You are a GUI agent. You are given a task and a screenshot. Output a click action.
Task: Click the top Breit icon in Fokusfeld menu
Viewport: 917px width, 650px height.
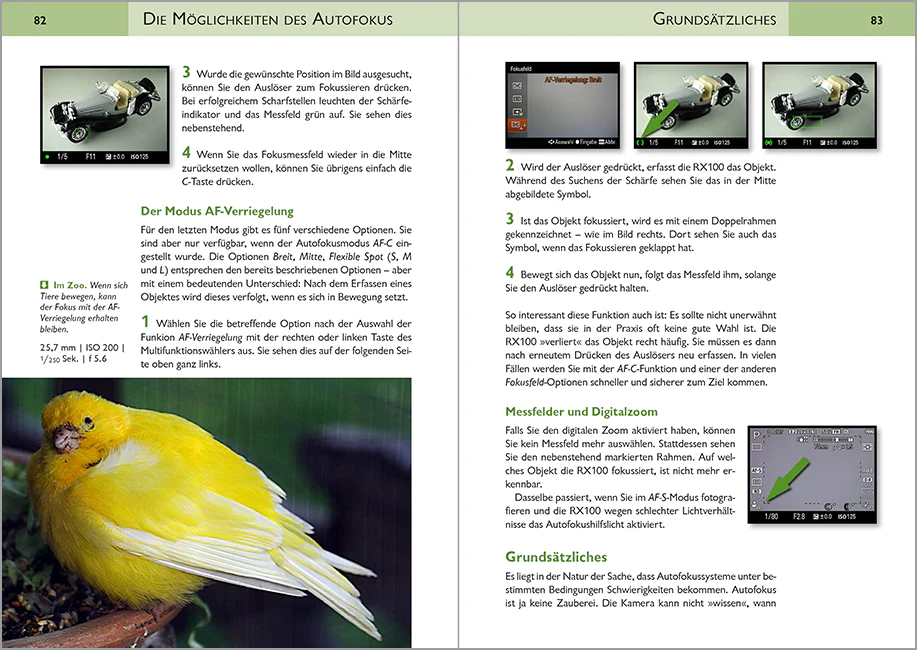517,87
